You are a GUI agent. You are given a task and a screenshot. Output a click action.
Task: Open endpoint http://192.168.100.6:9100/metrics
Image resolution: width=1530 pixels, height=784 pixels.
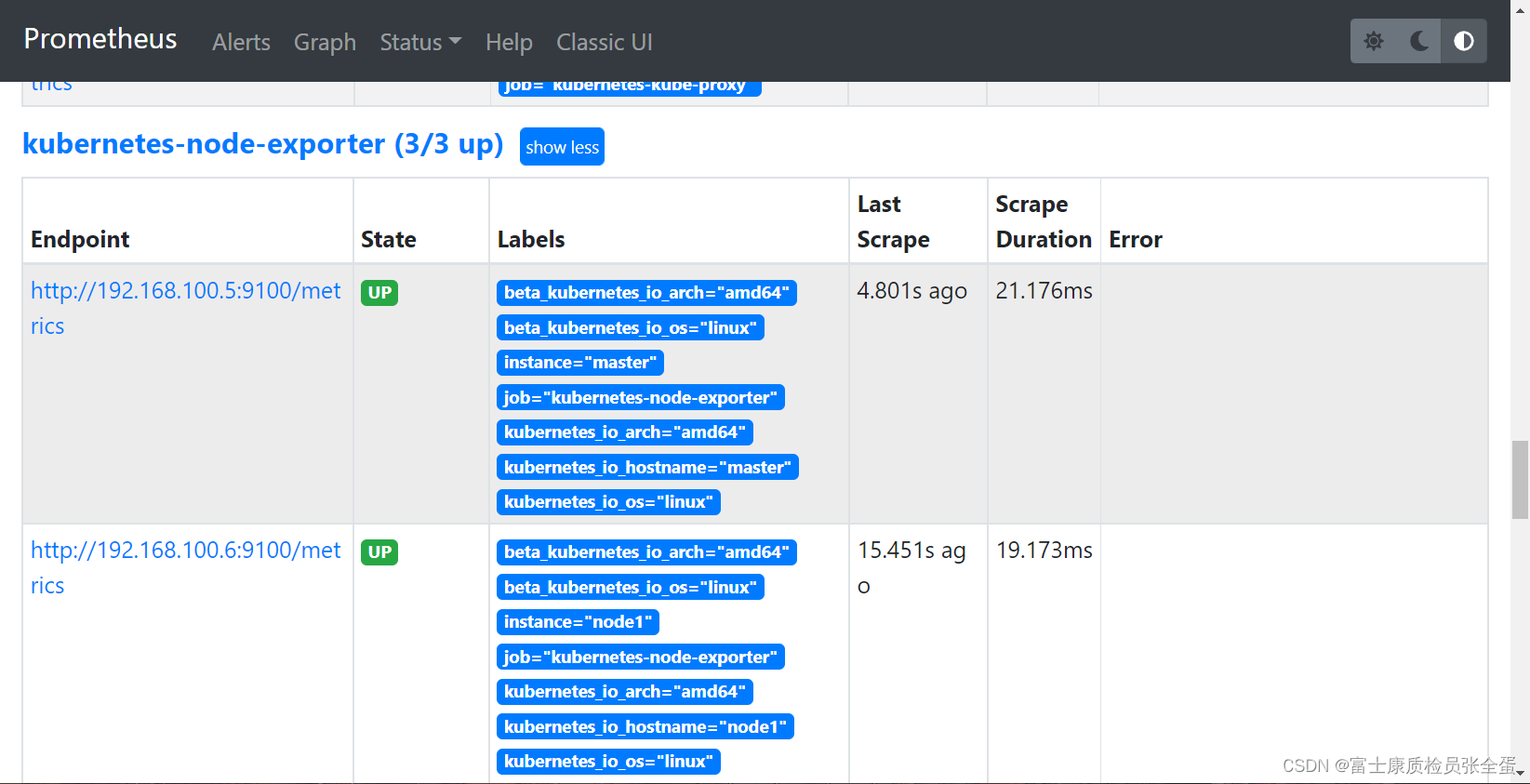pos(186,567)
